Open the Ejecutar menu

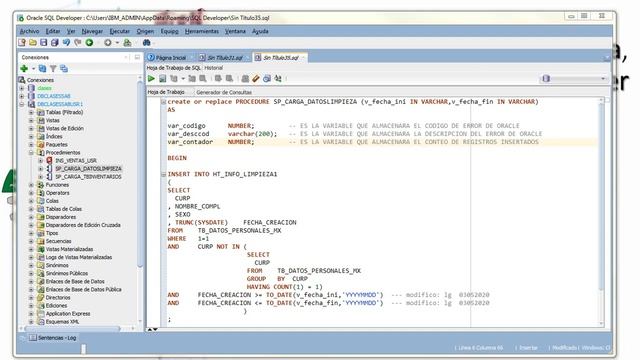[120, 31]
